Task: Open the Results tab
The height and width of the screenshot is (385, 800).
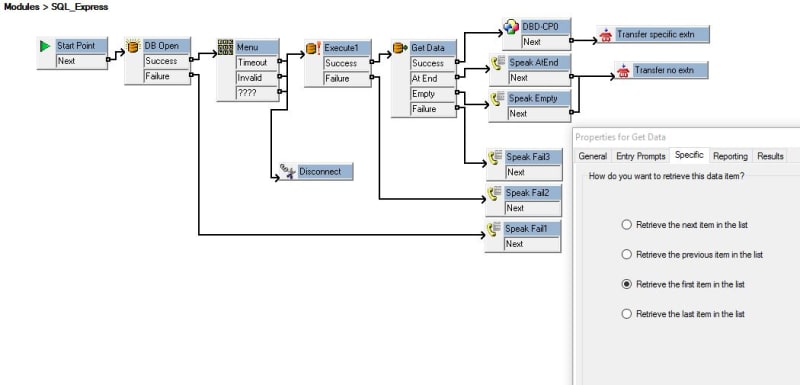Action: [770, 156]
